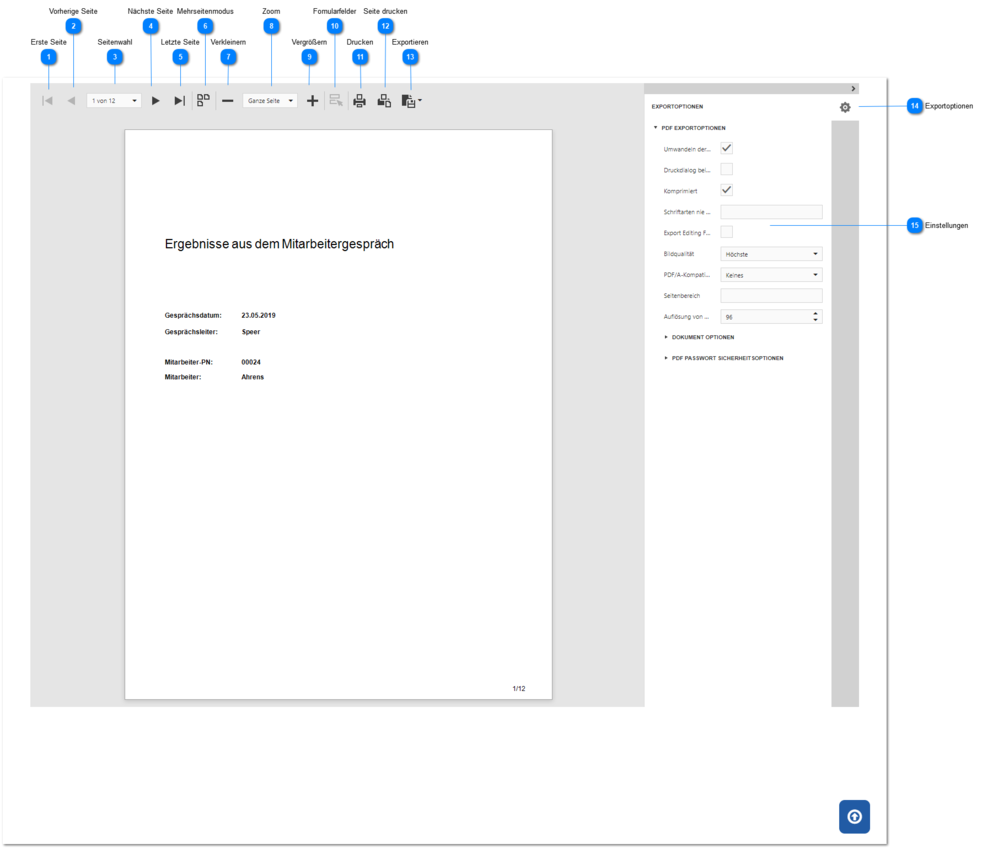Click the next page arrow
The image size is (982, 849).
click(155, 101)
